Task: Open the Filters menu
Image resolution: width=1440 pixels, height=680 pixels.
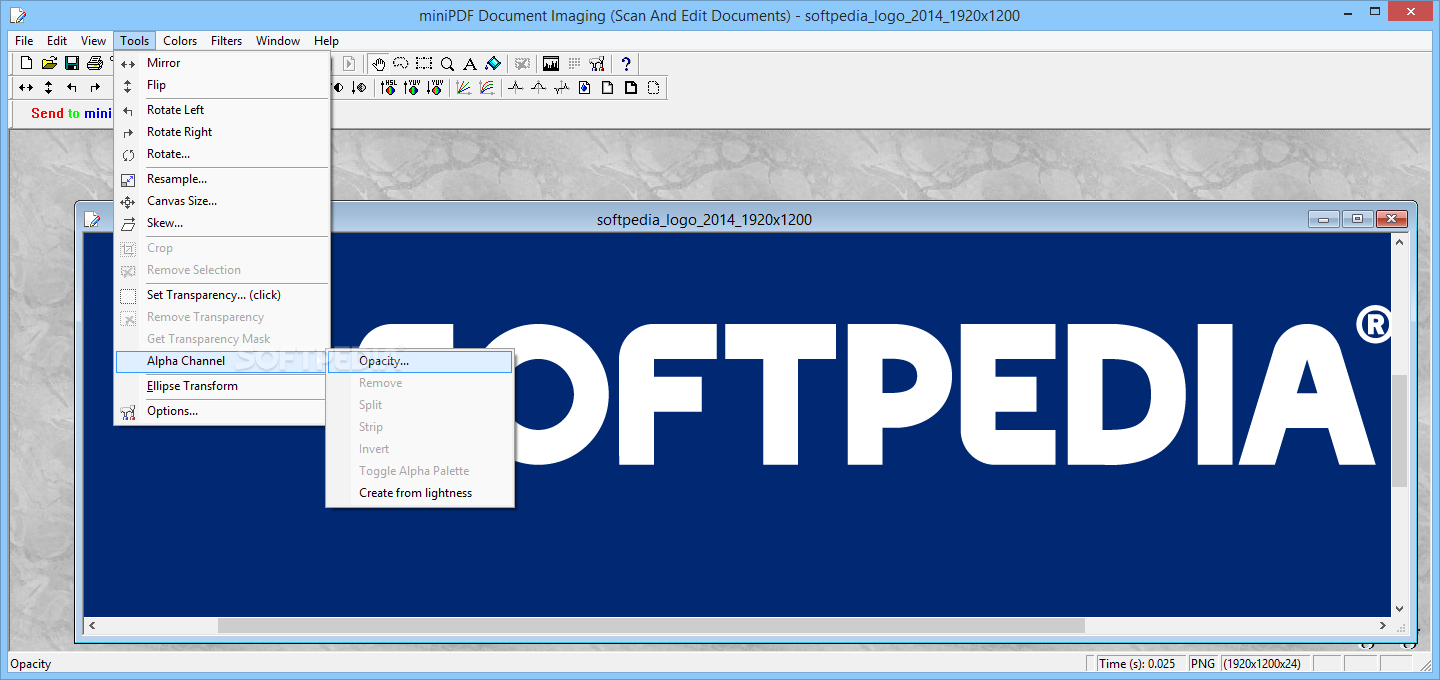Action: tap(226, 41)
